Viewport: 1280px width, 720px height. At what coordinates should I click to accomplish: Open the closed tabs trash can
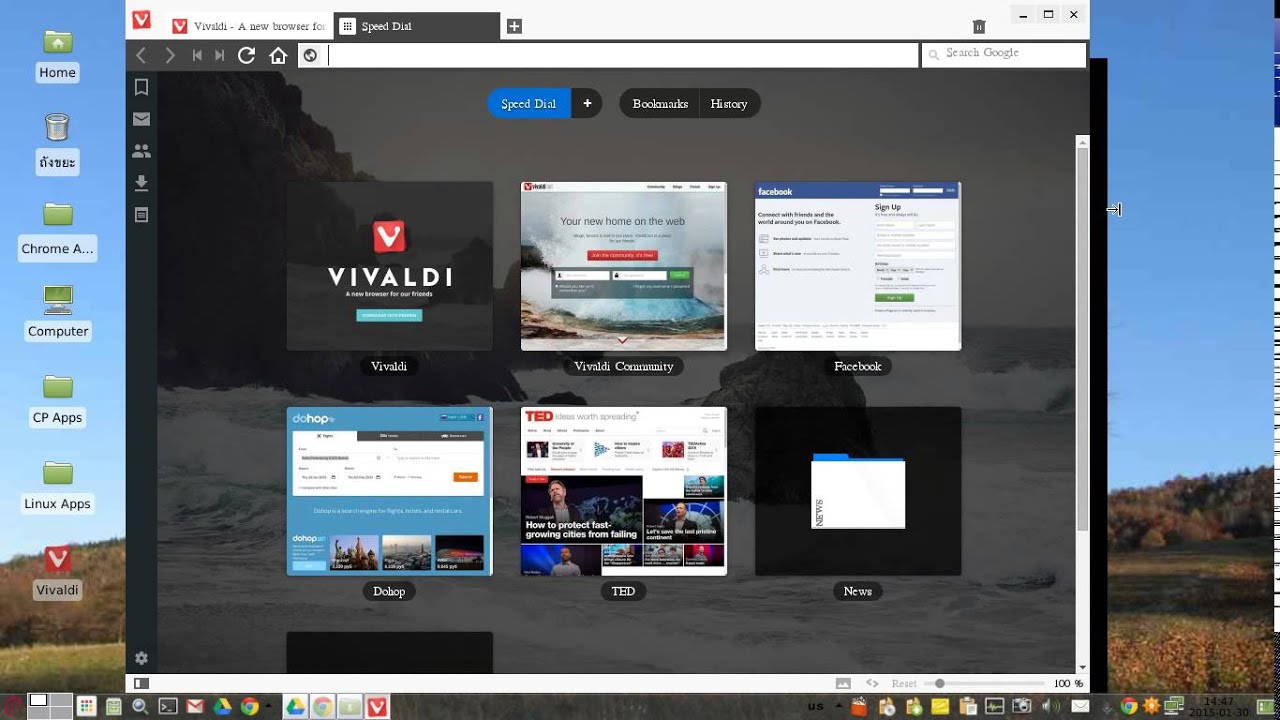pos(979,27)
